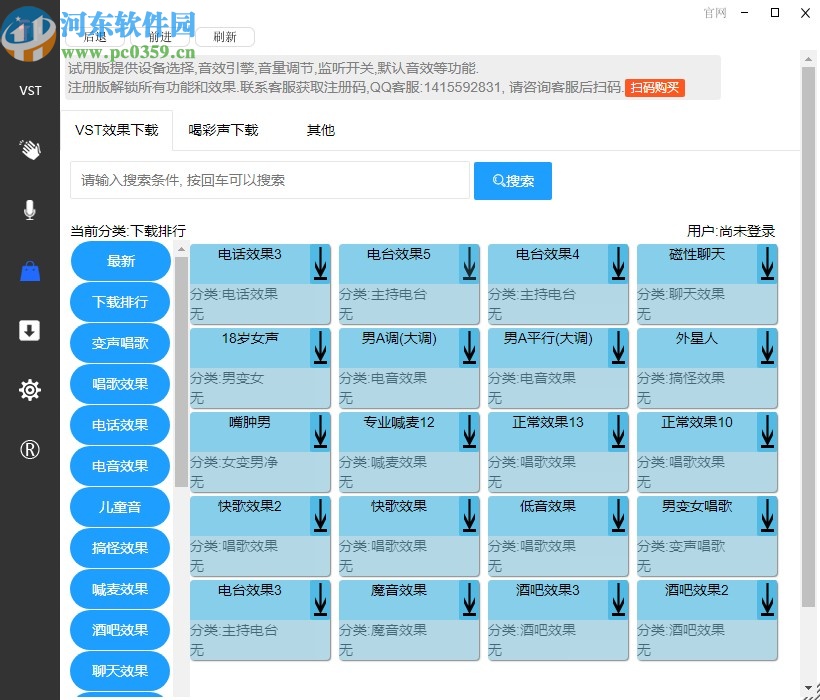The height and width of the screenshot is (700, 820).
Task: Open the 其他 tab
Action: (x=320, y=130)
